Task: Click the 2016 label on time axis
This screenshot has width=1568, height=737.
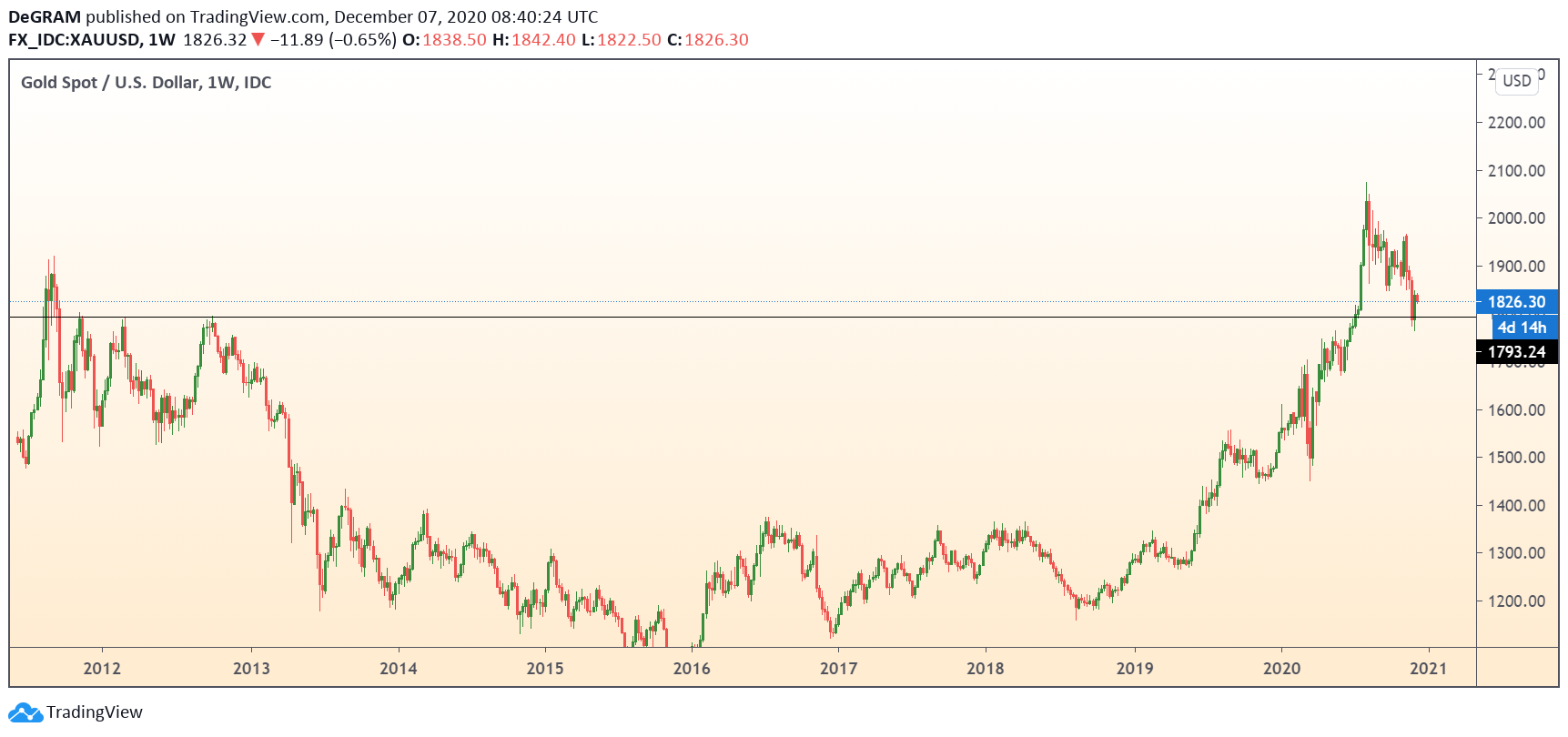Action: tap(692, 669)
